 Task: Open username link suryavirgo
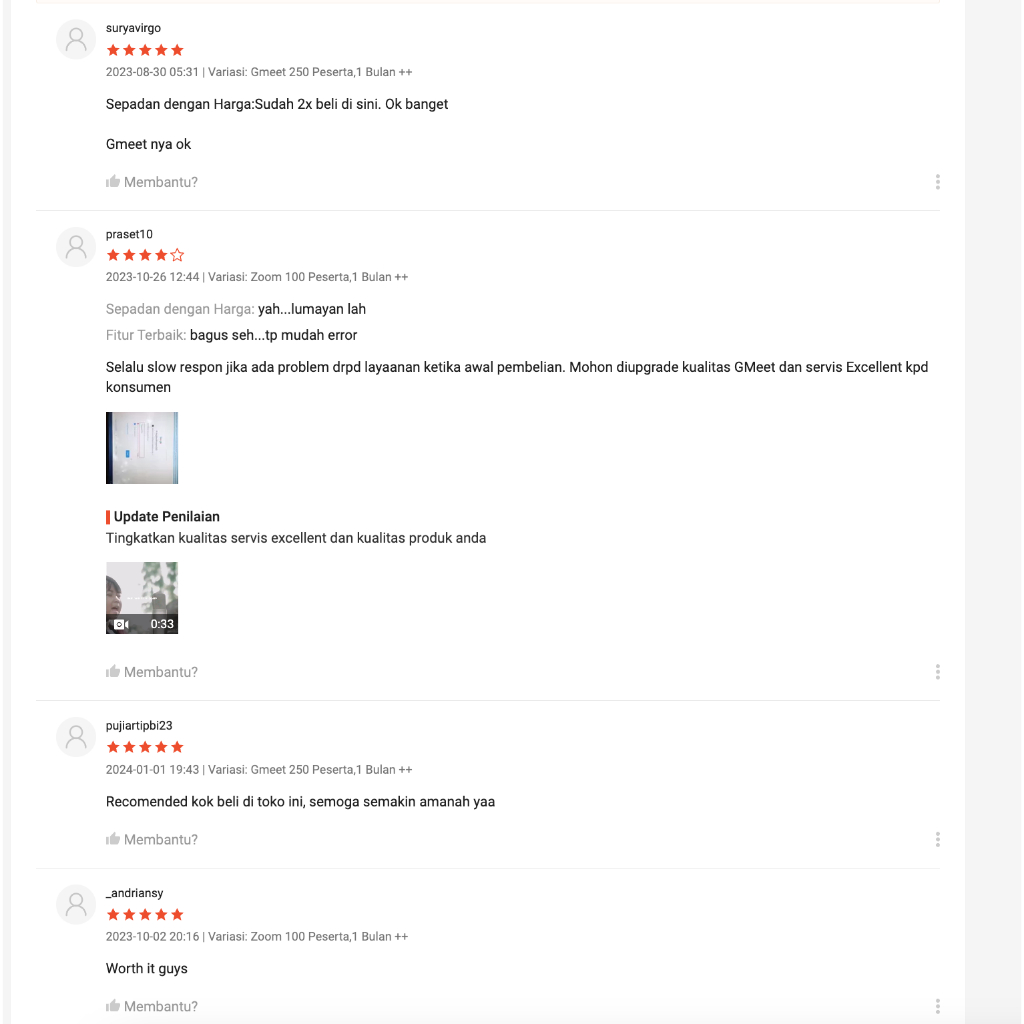pos(133,28)
